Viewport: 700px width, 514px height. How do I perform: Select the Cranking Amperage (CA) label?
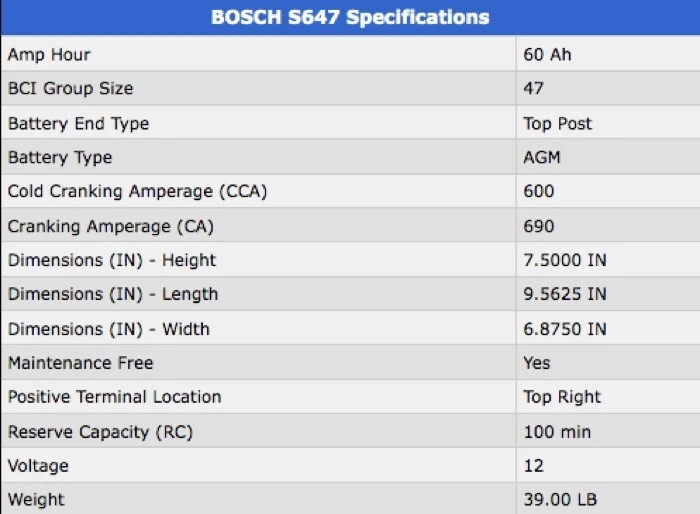pos(110,226)
